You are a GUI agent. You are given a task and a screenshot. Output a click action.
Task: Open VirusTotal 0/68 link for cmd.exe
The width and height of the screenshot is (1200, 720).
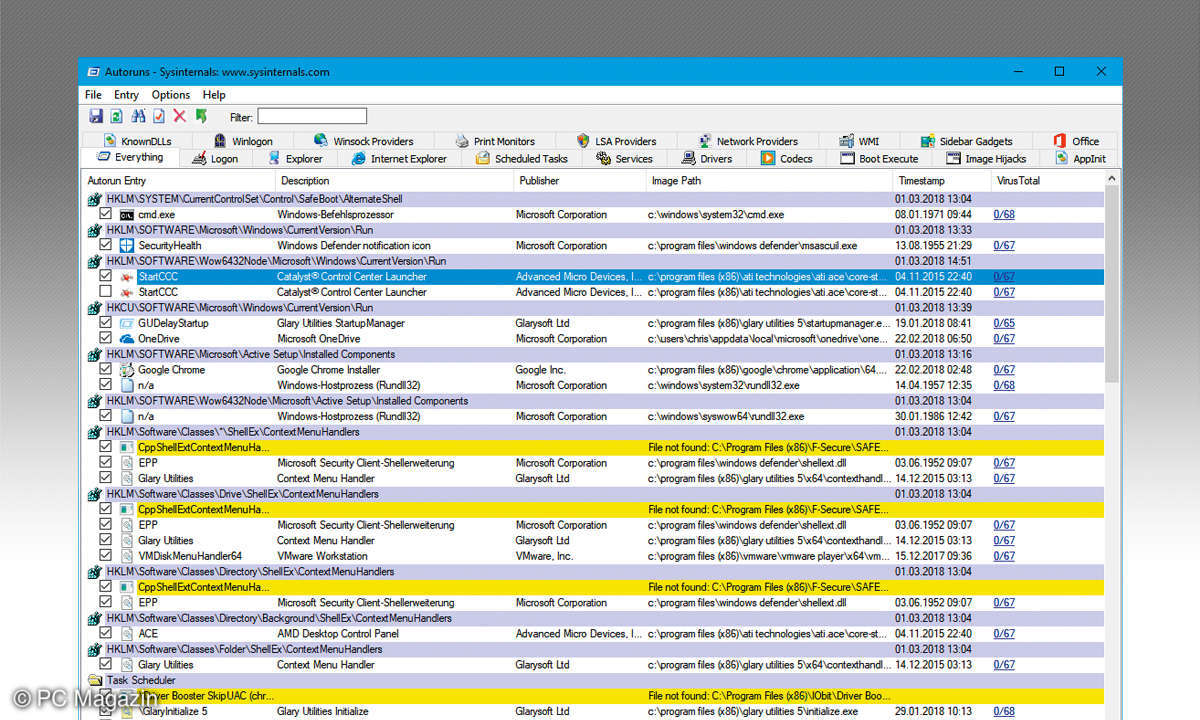(x=1004, y=215)
